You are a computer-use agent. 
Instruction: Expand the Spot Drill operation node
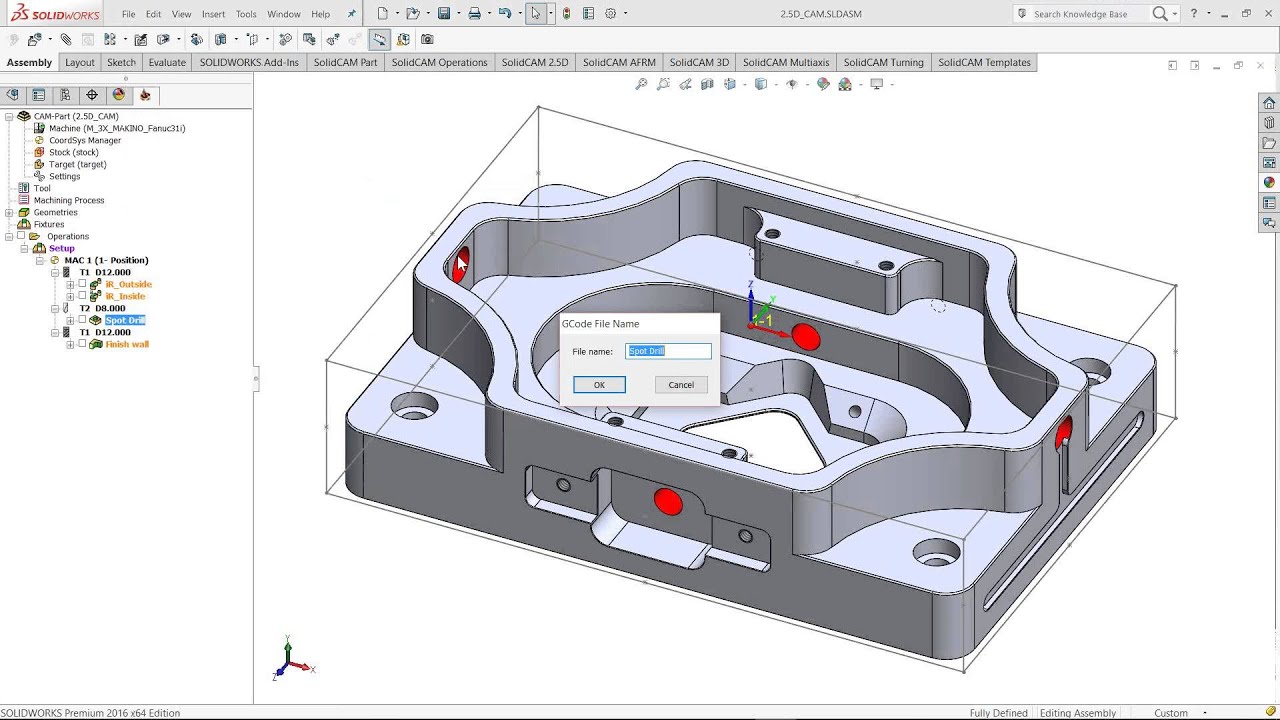tap(70, 320)
